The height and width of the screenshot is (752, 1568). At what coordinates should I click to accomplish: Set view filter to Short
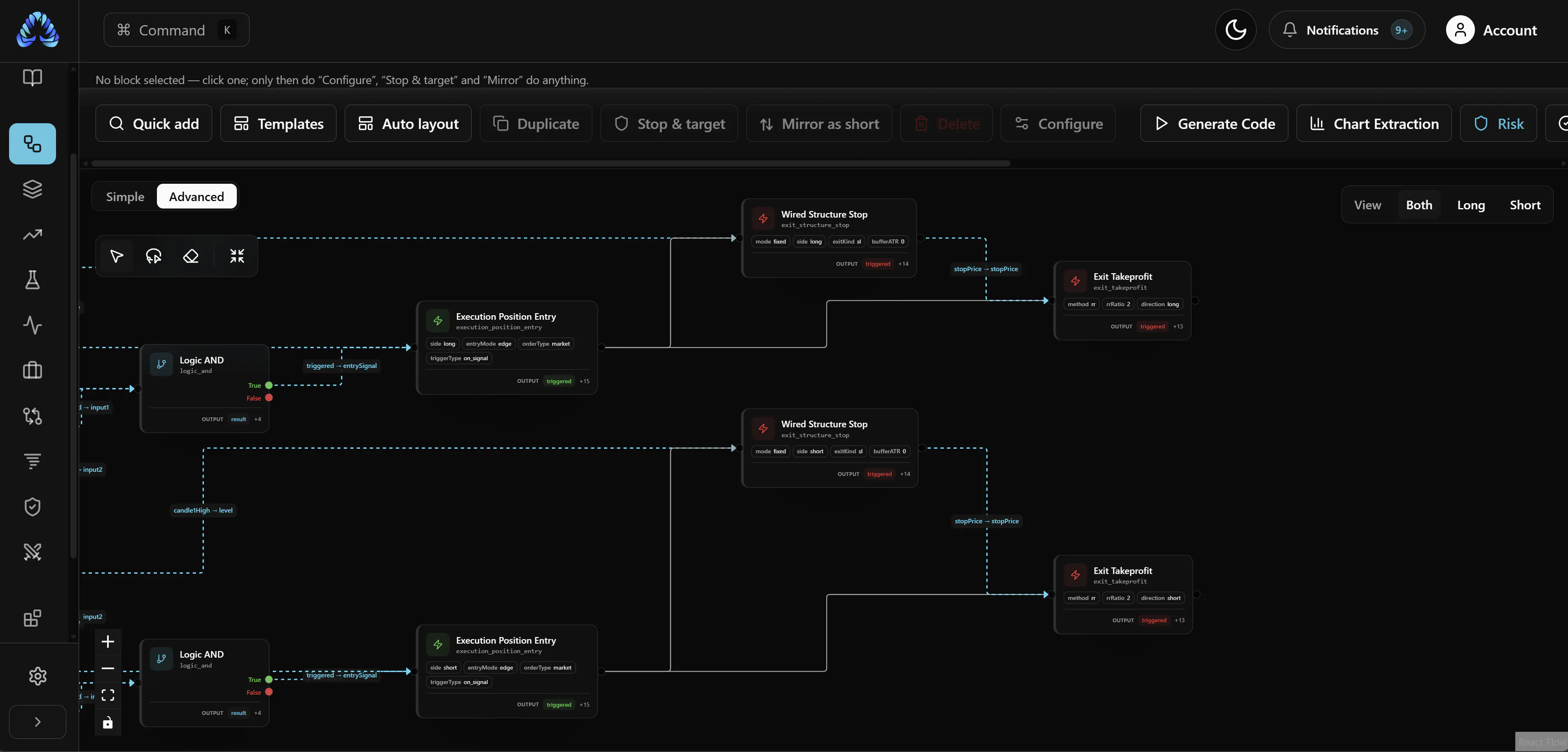(1525, 205)
